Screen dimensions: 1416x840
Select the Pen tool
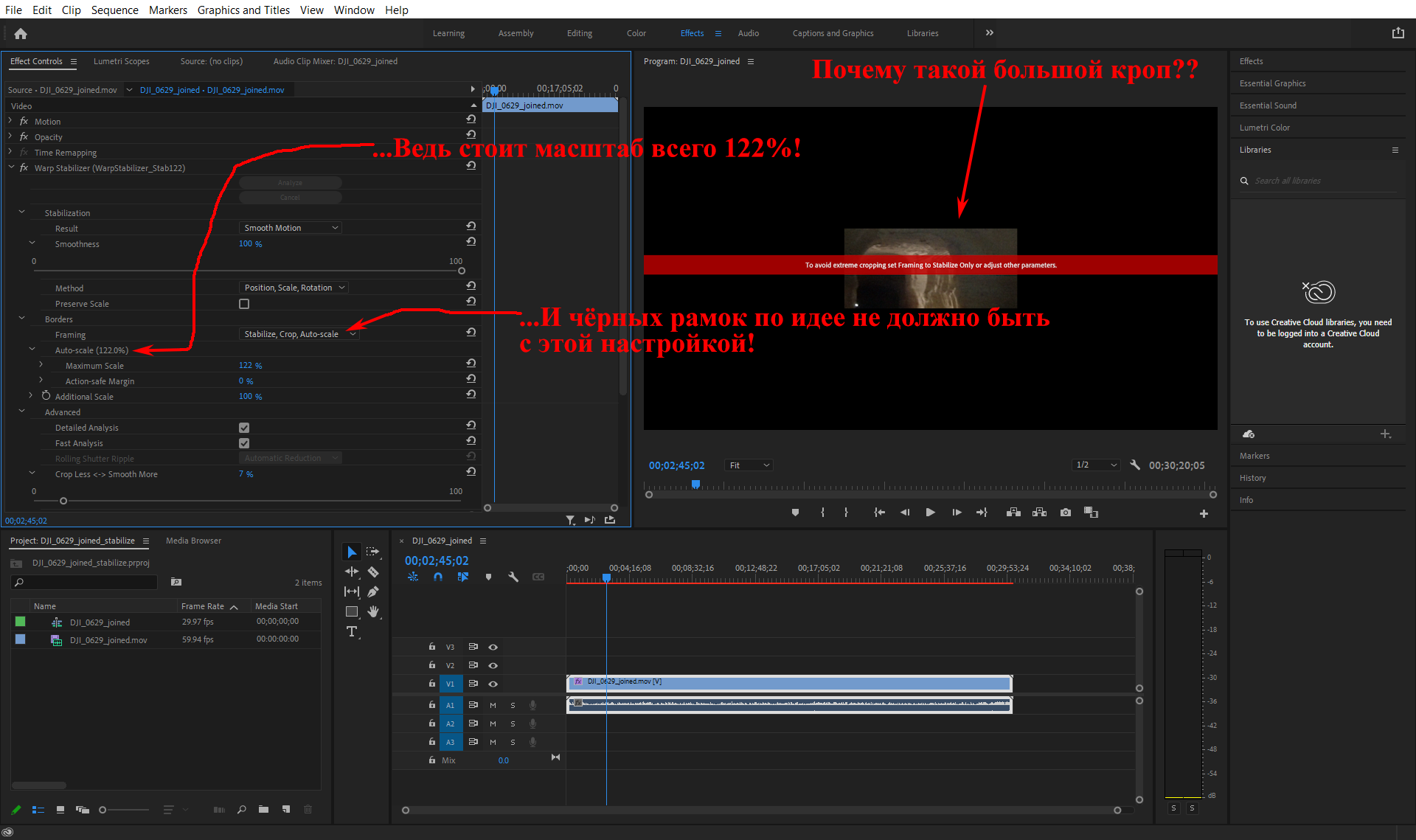click(x=373, y=591)
